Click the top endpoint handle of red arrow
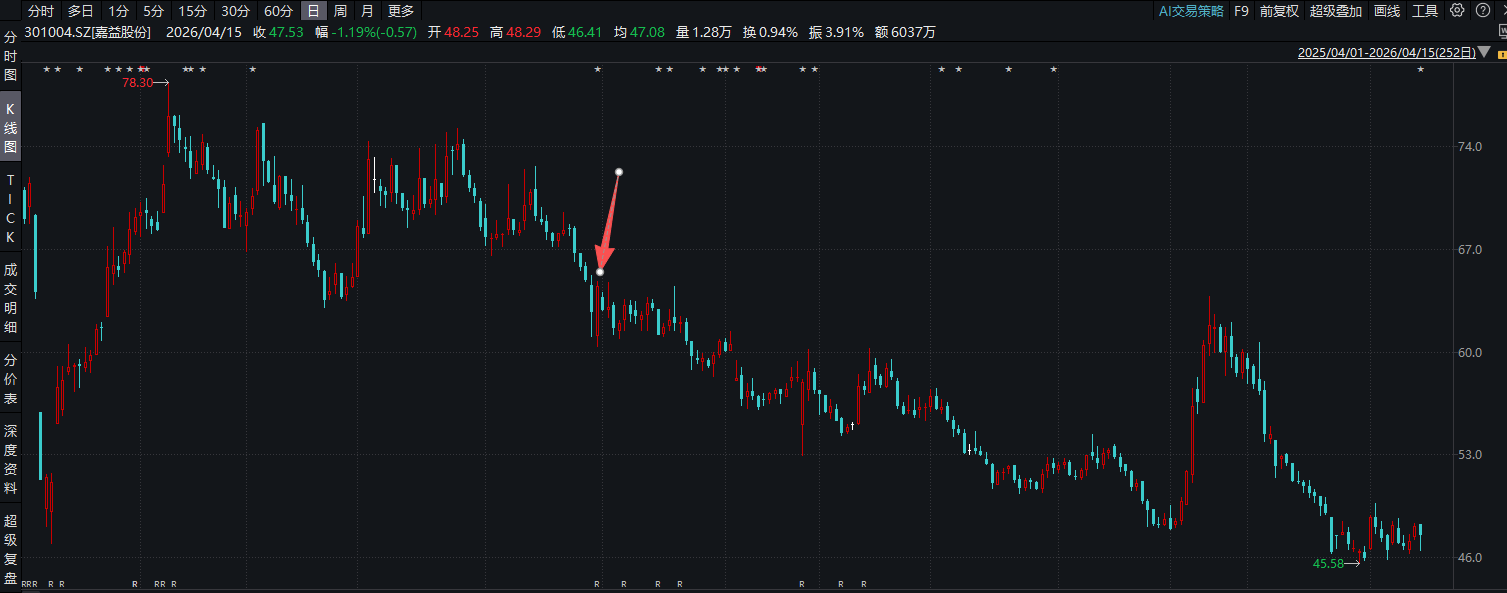The image size is (1507, 593). click(619, 172)
